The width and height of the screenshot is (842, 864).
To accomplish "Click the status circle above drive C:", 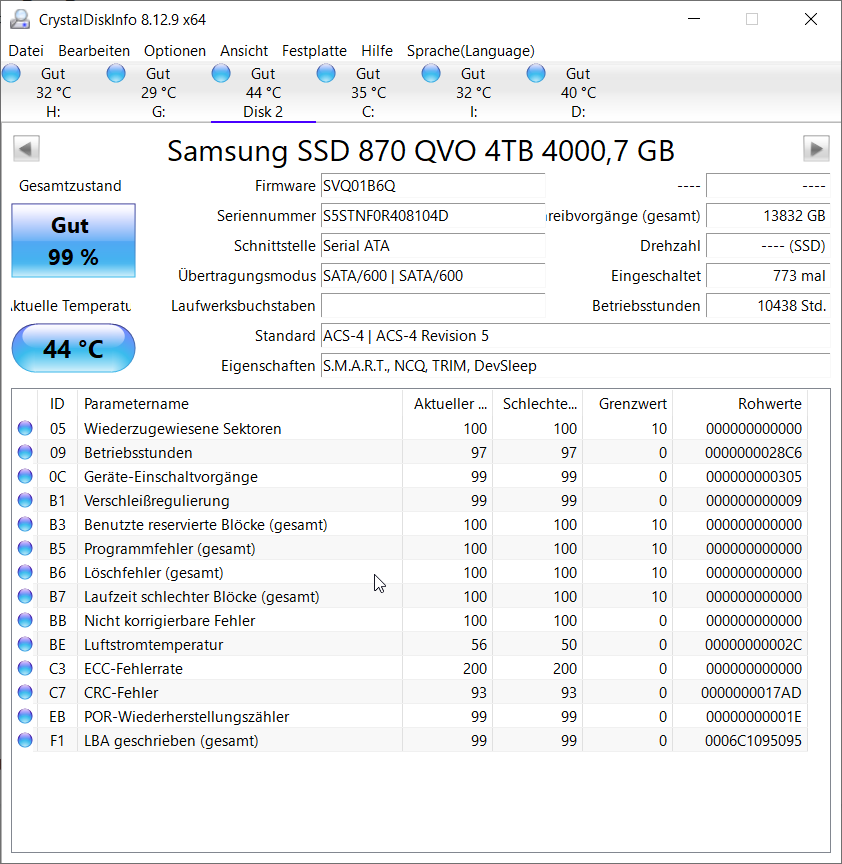I will (326, 72).
